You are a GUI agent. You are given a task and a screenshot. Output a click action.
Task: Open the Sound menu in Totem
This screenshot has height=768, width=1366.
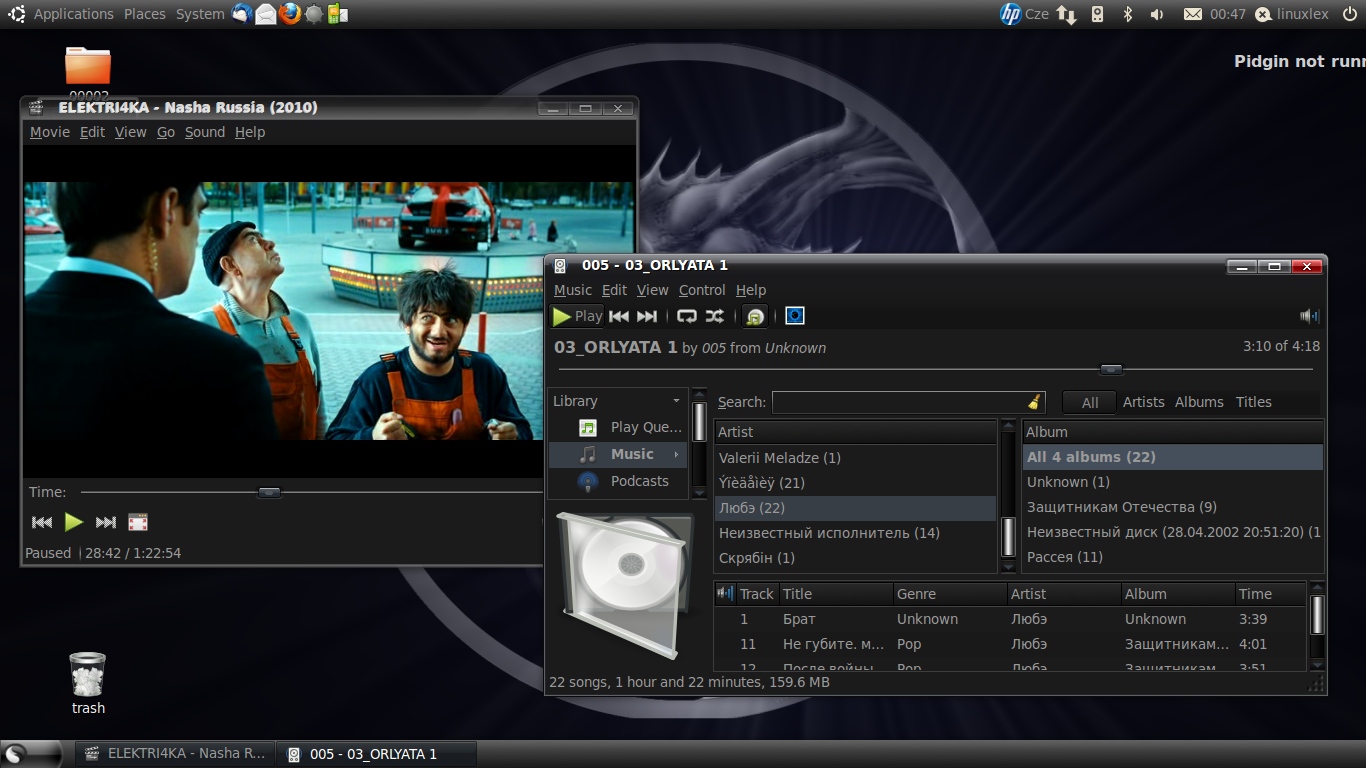205,132
